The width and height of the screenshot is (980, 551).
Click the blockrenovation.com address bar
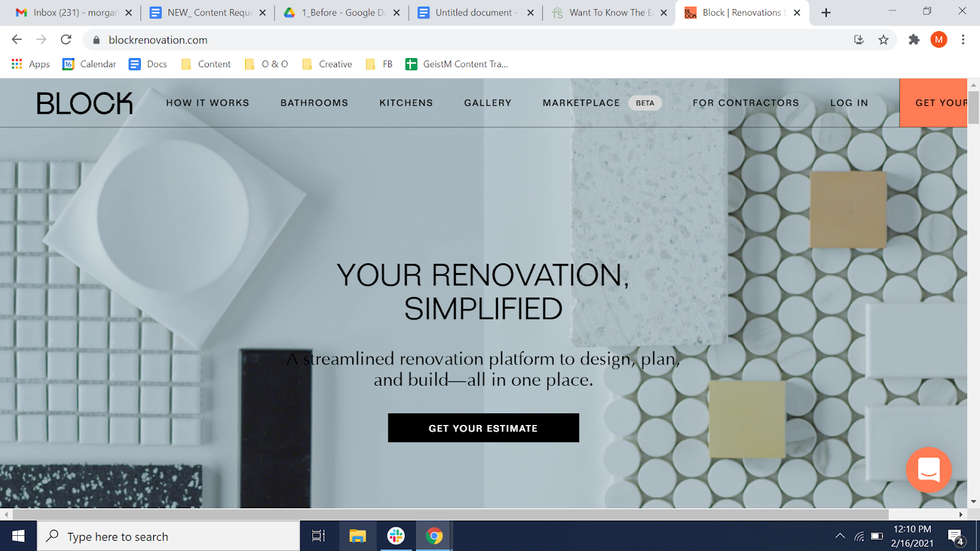point(469,40)
